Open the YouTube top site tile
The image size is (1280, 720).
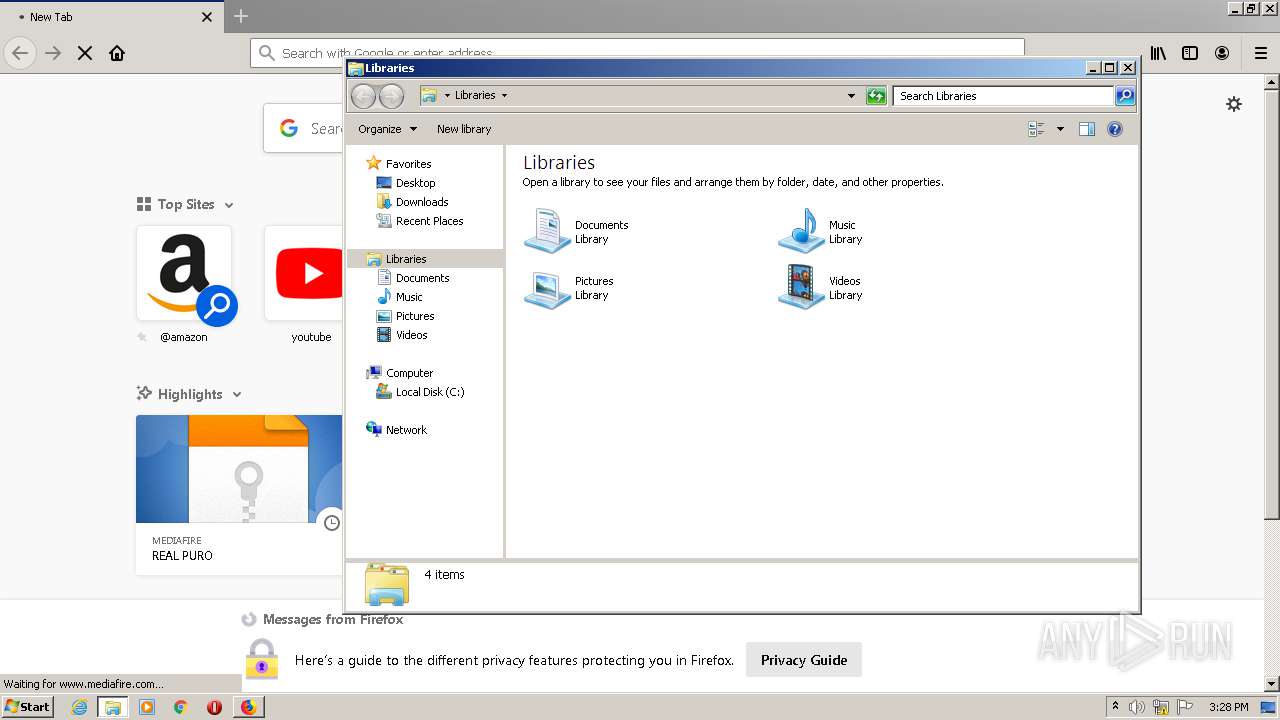coord(303,274)
